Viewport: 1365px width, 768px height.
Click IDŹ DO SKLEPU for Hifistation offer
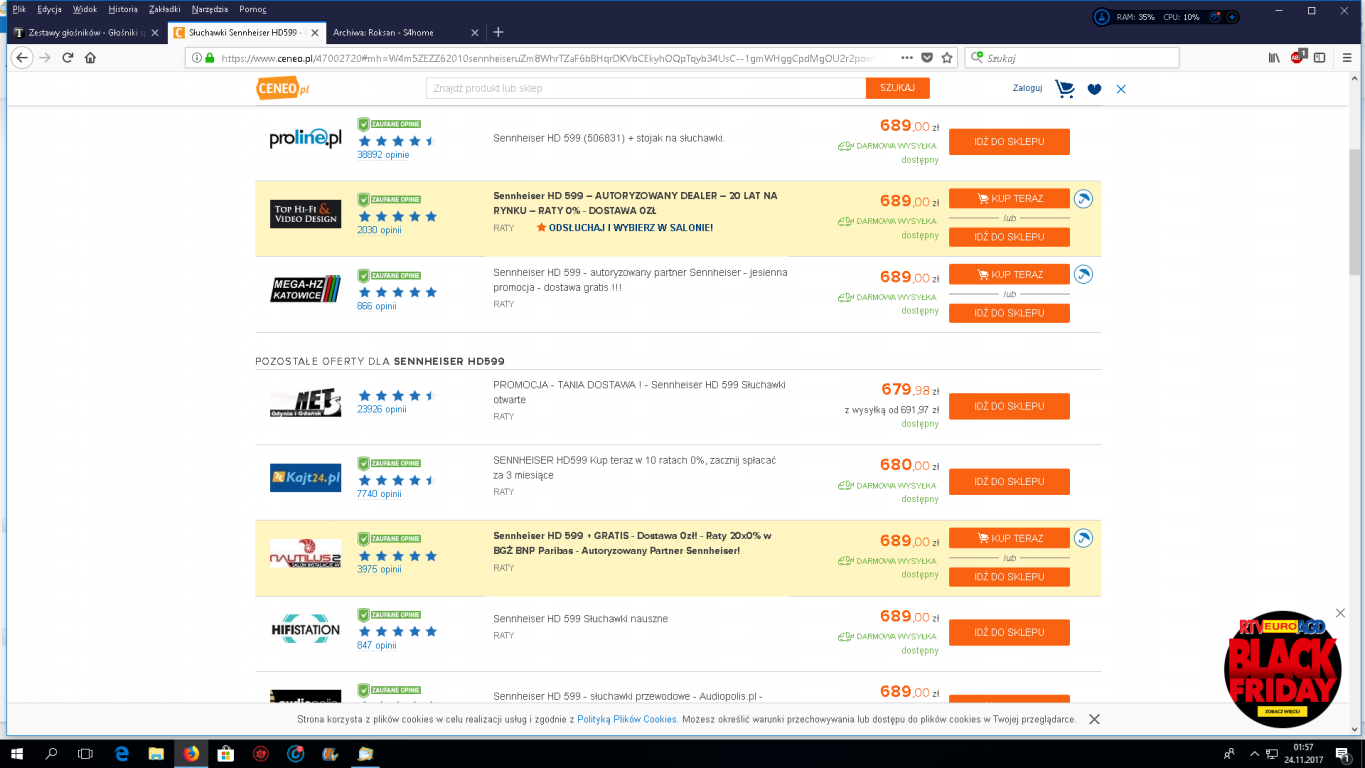click(1009, 633)
